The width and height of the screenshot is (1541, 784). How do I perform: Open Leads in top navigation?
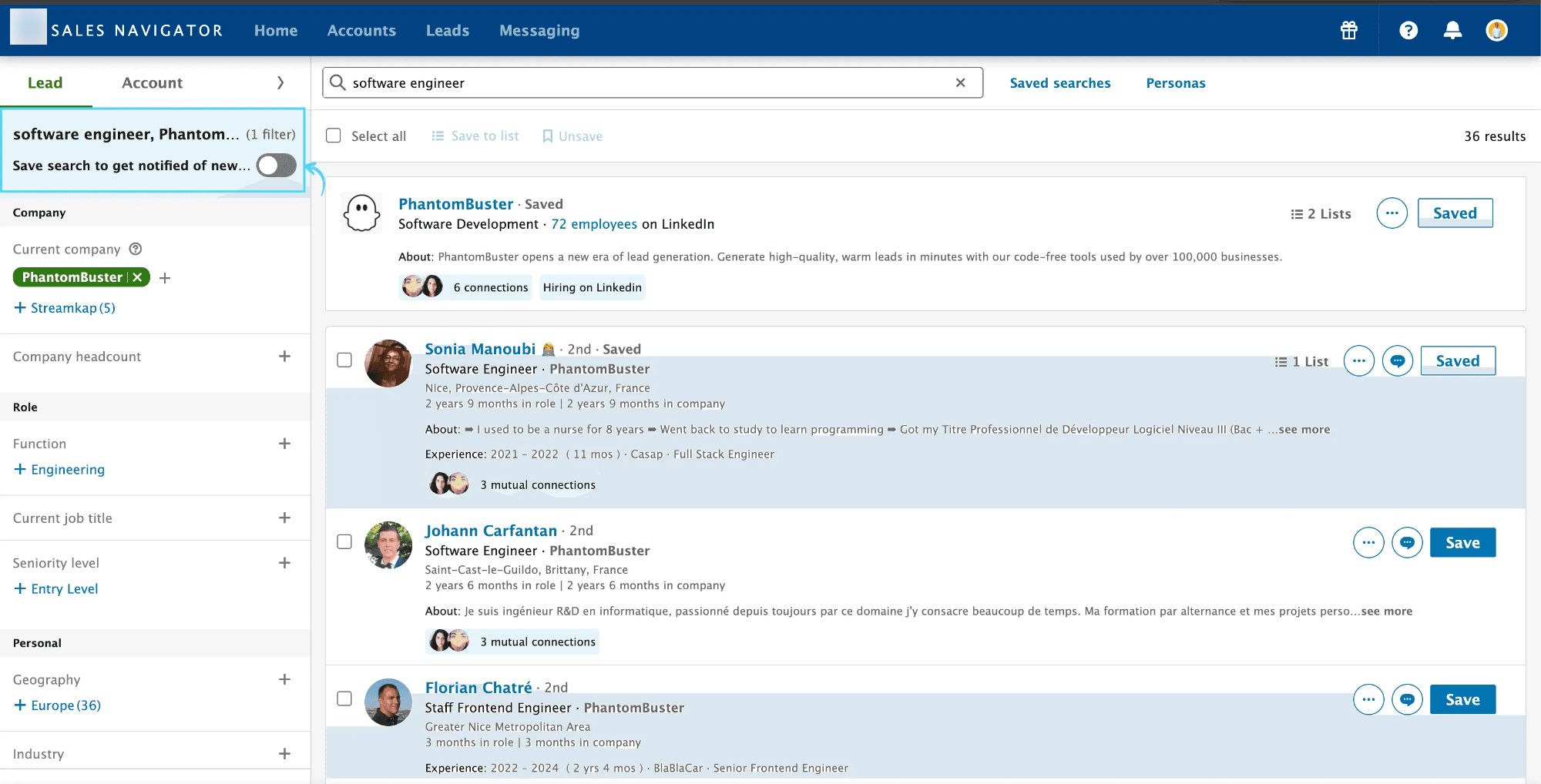tap(448, 30)
